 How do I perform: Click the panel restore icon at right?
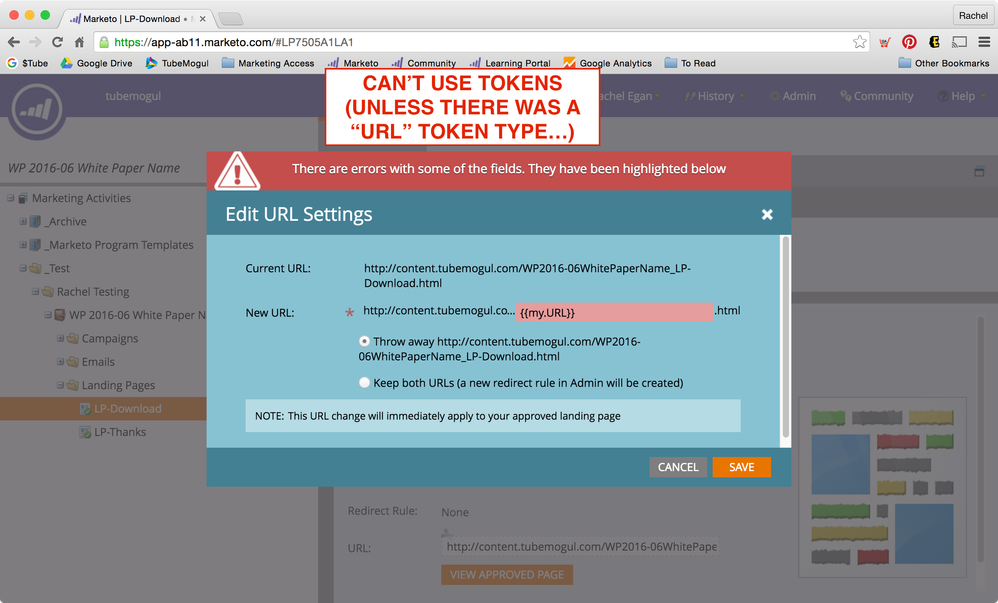click(979, 171)
